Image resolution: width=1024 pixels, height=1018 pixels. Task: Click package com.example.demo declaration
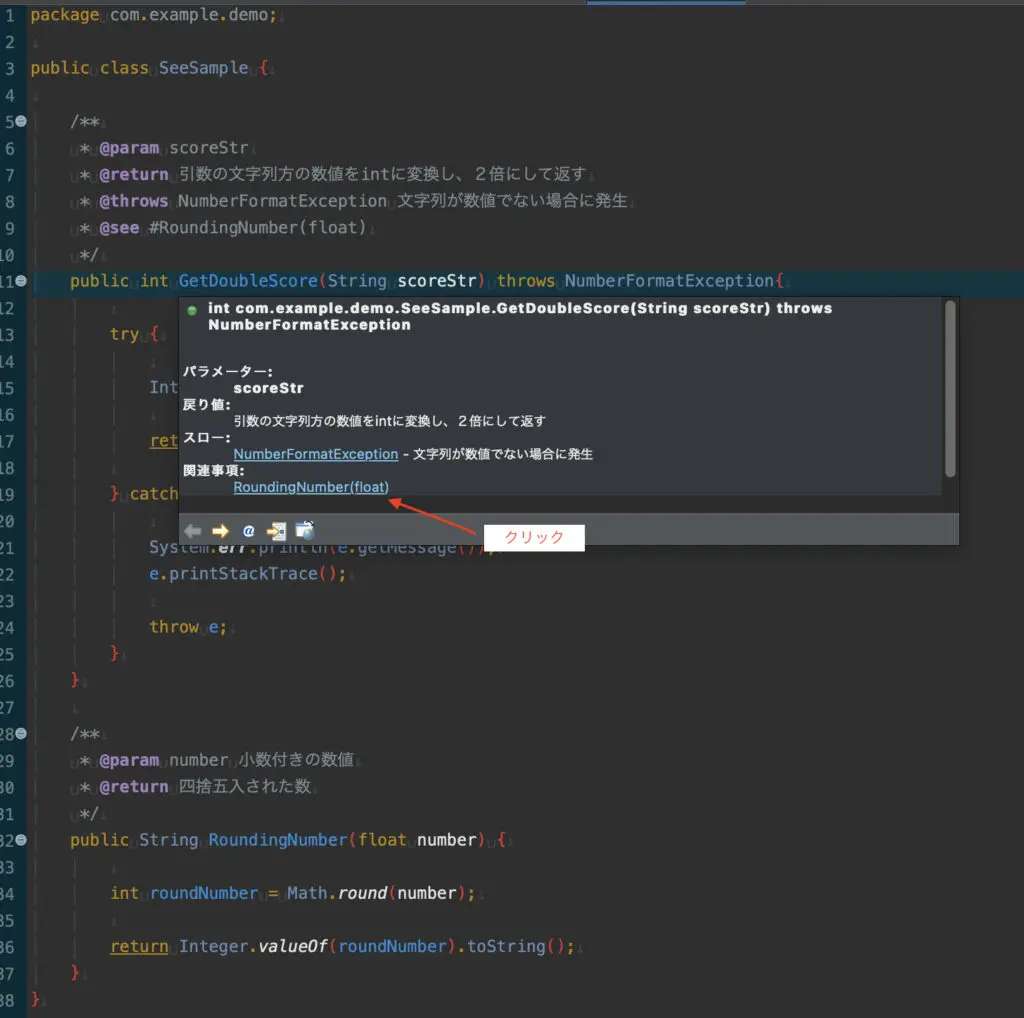[154, 14]
